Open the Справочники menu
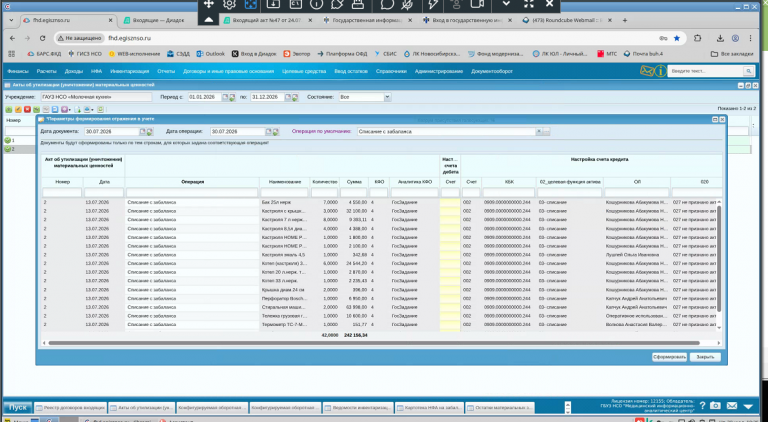 [x=391, y=71]
